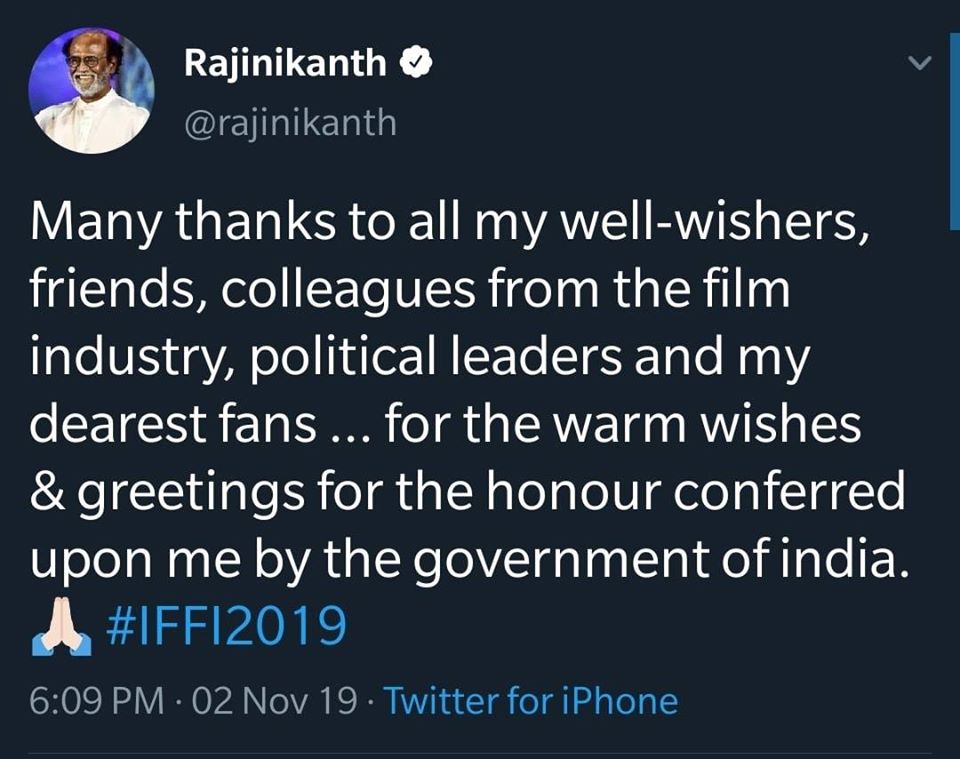960x759 pixels.
Task: Open the tweet options chevron menu
Action: 919,62
